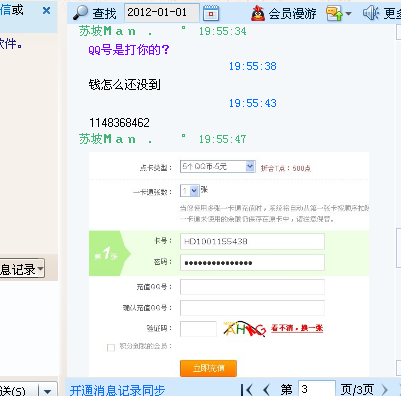The image size is (401, 396).
Task: Click the speaker icon in toolbar
Action: 371,13
